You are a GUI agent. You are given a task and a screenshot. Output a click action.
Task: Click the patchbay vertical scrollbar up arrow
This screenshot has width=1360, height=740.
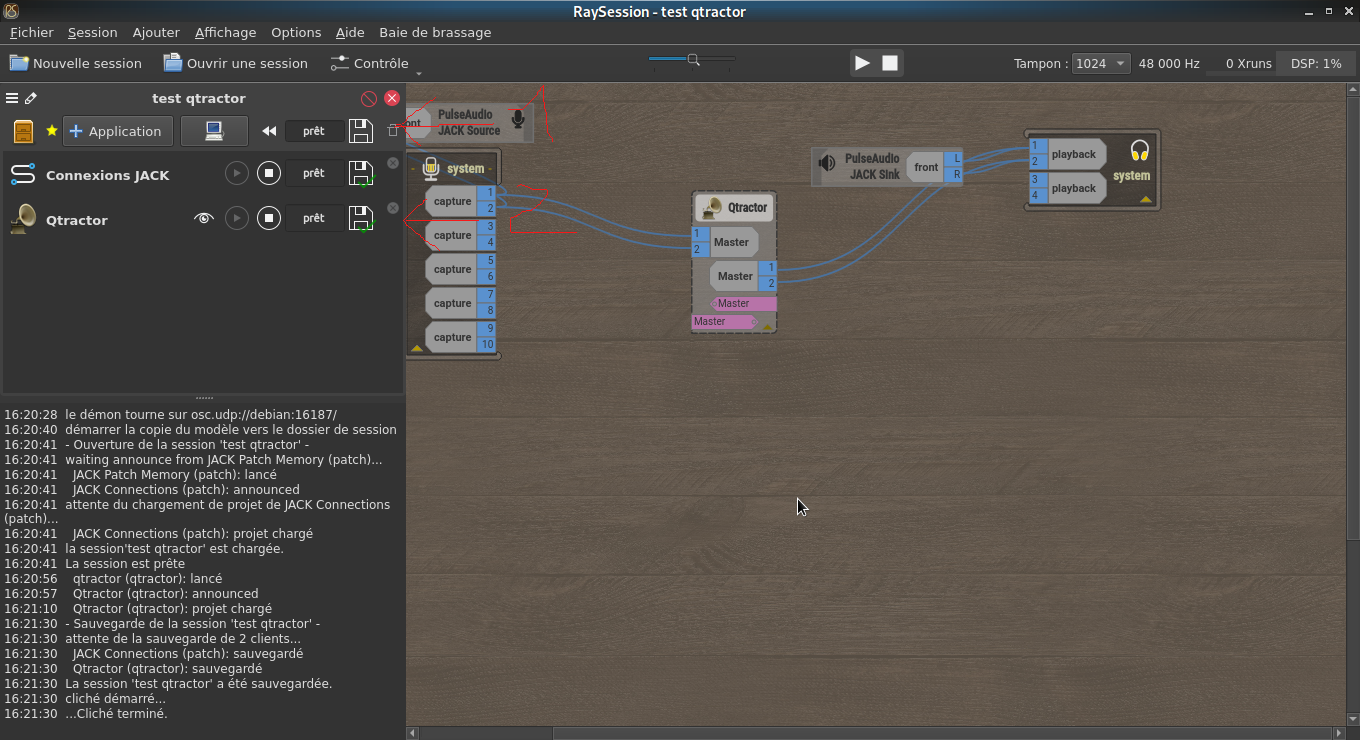[1353, 91]
